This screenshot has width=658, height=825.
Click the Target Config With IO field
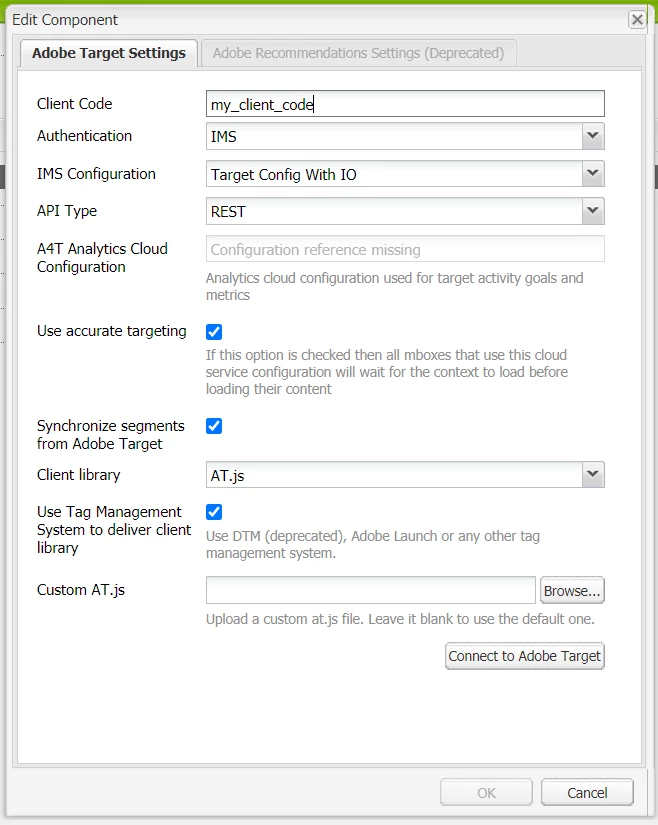(x=394, y=174)
